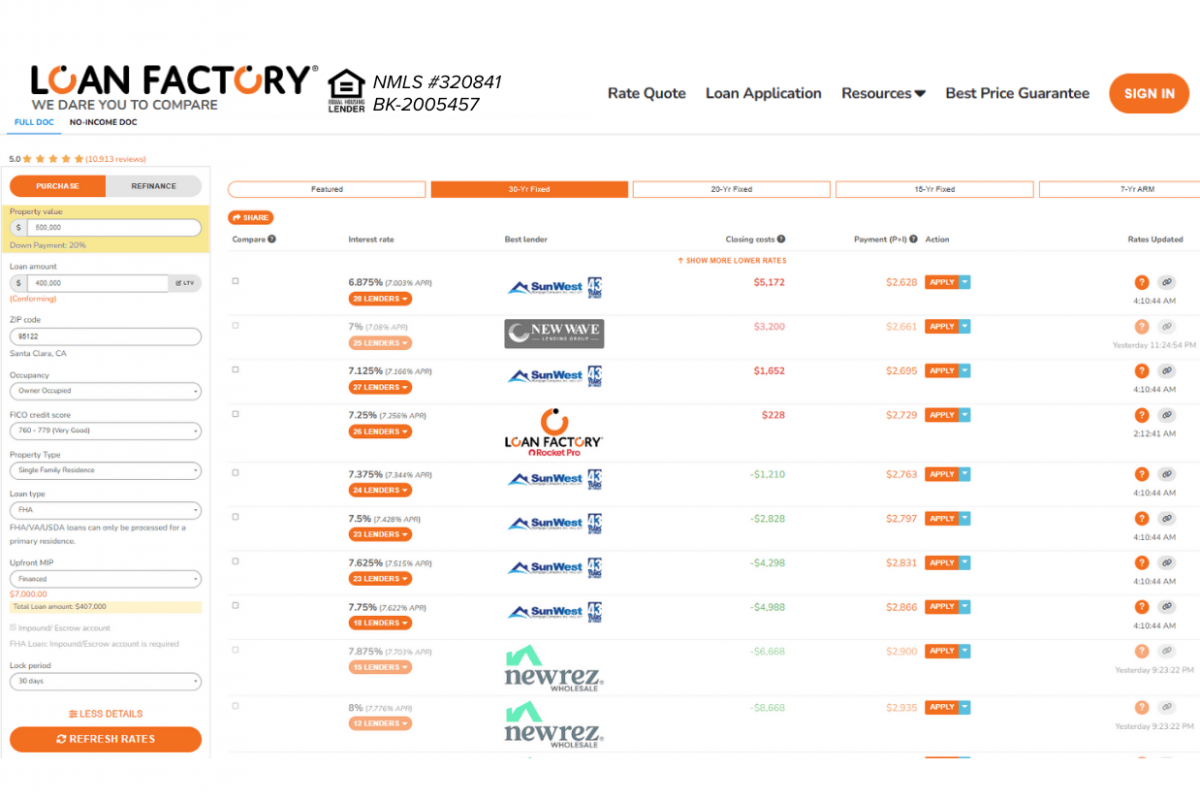Copy link icon for the 7.5% rate row
The height and width of the screenshot is (800, 1200).
1166,519
